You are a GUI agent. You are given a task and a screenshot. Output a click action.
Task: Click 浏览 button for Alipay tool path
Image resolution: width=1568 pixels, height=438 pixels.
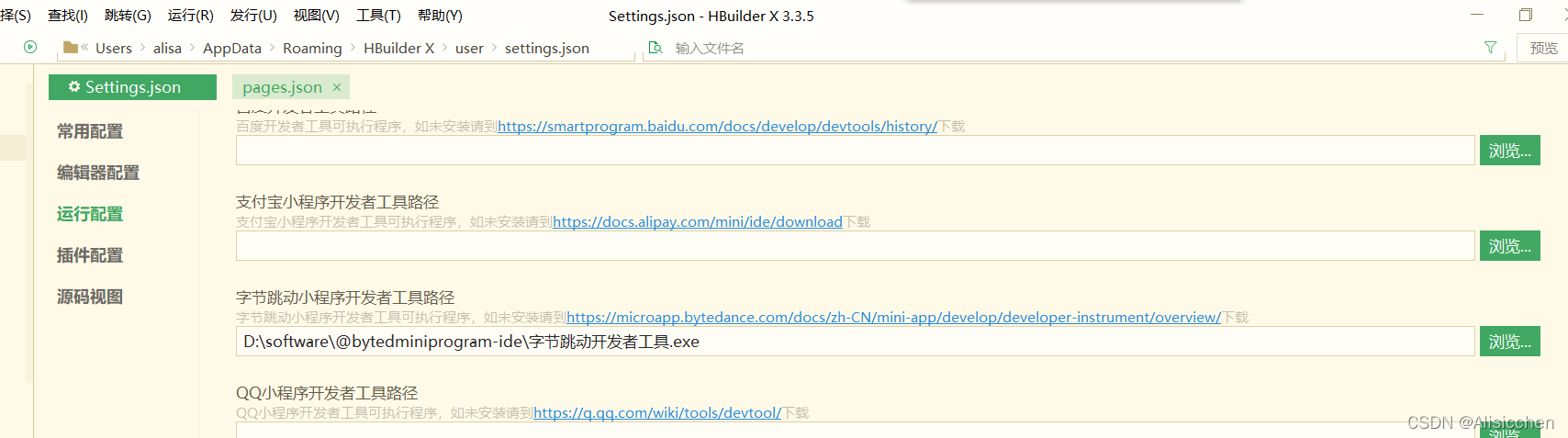point(1509,246)
